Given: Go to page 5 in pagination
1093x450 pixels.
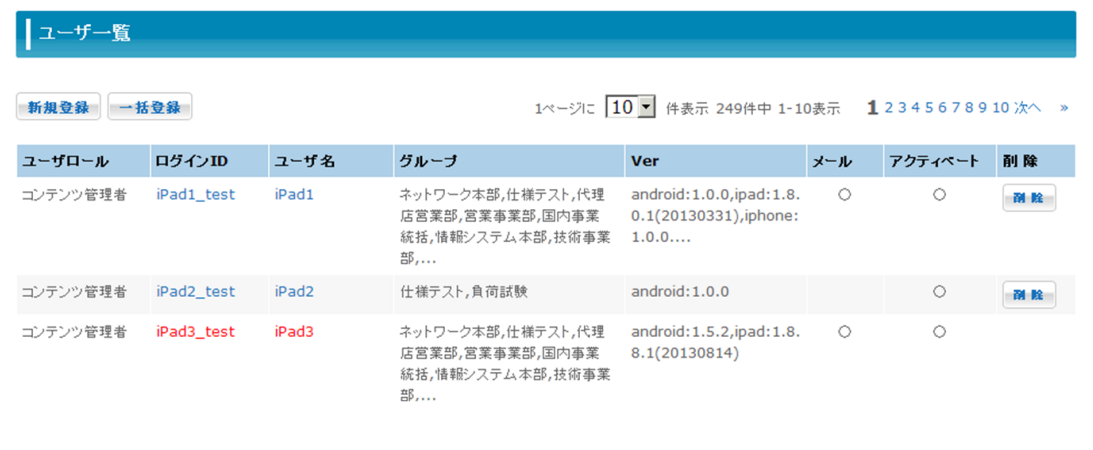Looking at the screenshot, I should [x=929, y=107].
